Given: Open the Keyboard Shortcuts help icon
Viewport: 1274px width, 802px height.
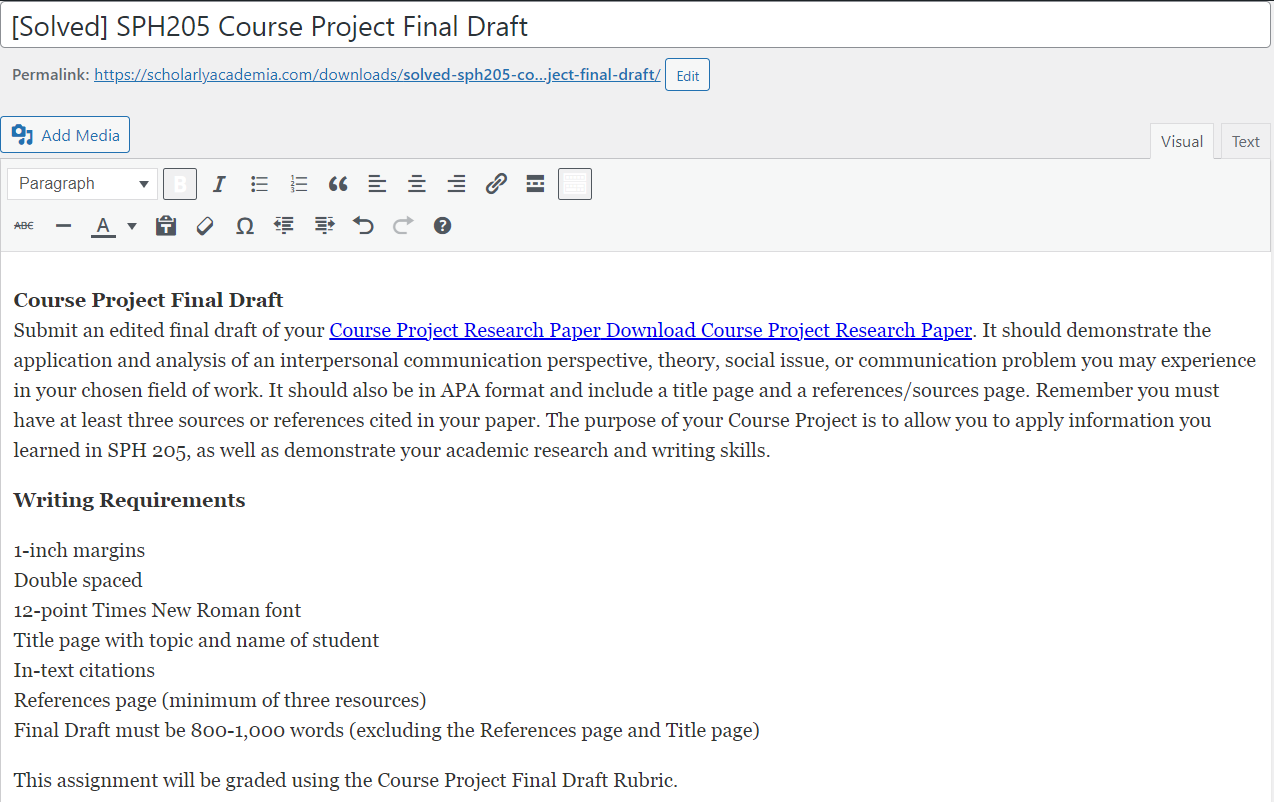Looking at the screenshot, I should point(442,226).
